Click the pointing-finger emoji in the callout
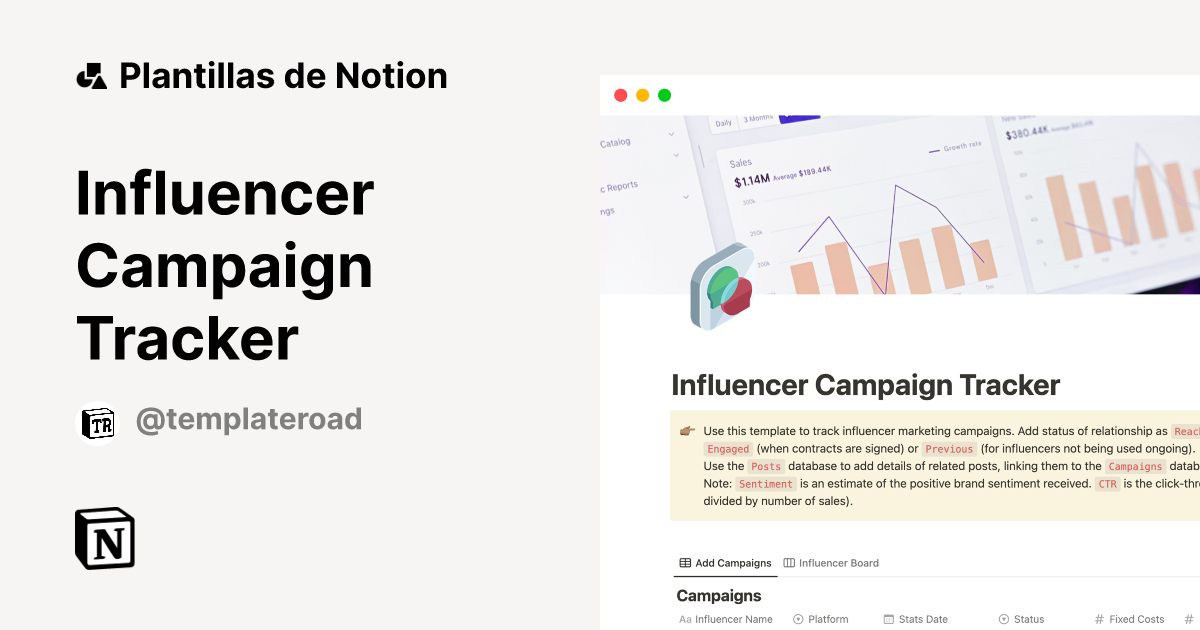Image resolution: width=1200 pixels, height=630 pixels. pyautogui.click(x=685, y=431)
